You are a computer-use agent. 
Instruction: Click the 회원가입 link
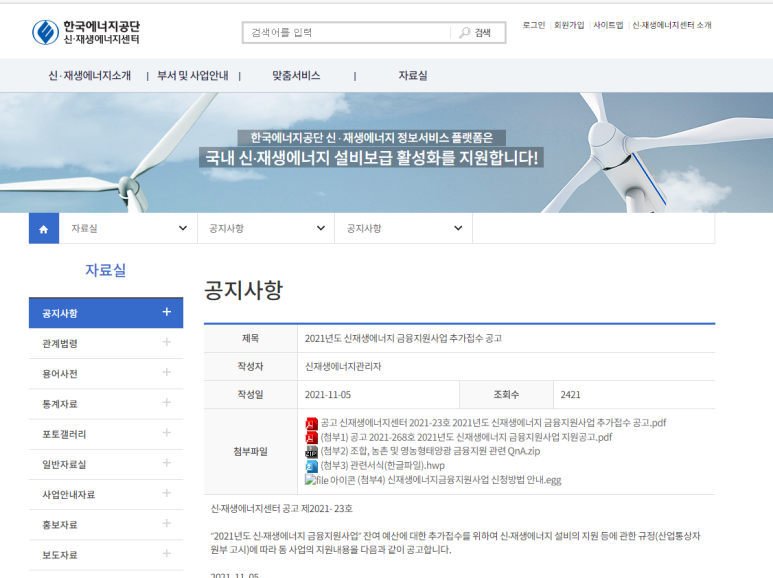pyautogui.click(x=569, y=25)
